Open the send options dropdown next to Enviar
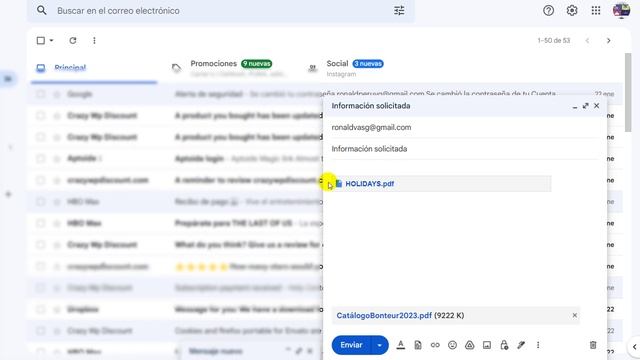 (380, 345)
